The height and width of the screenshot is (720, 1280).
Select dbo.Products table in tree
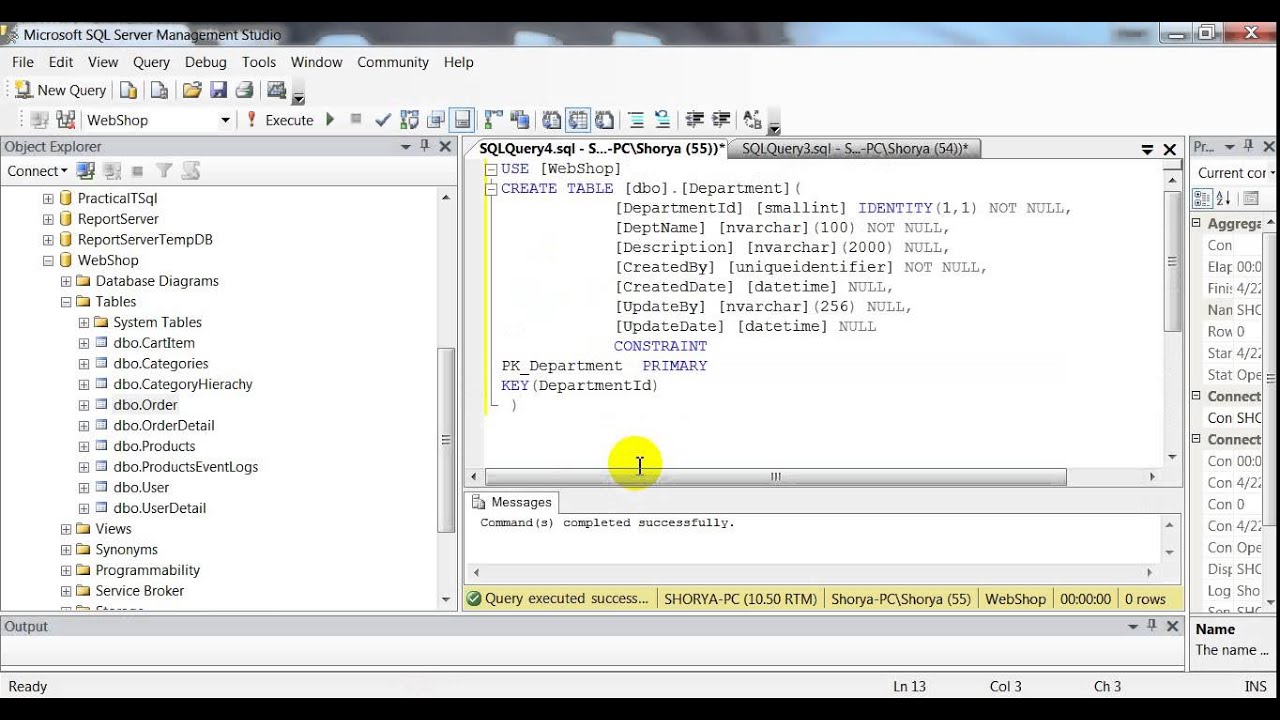tap(154, 446)
